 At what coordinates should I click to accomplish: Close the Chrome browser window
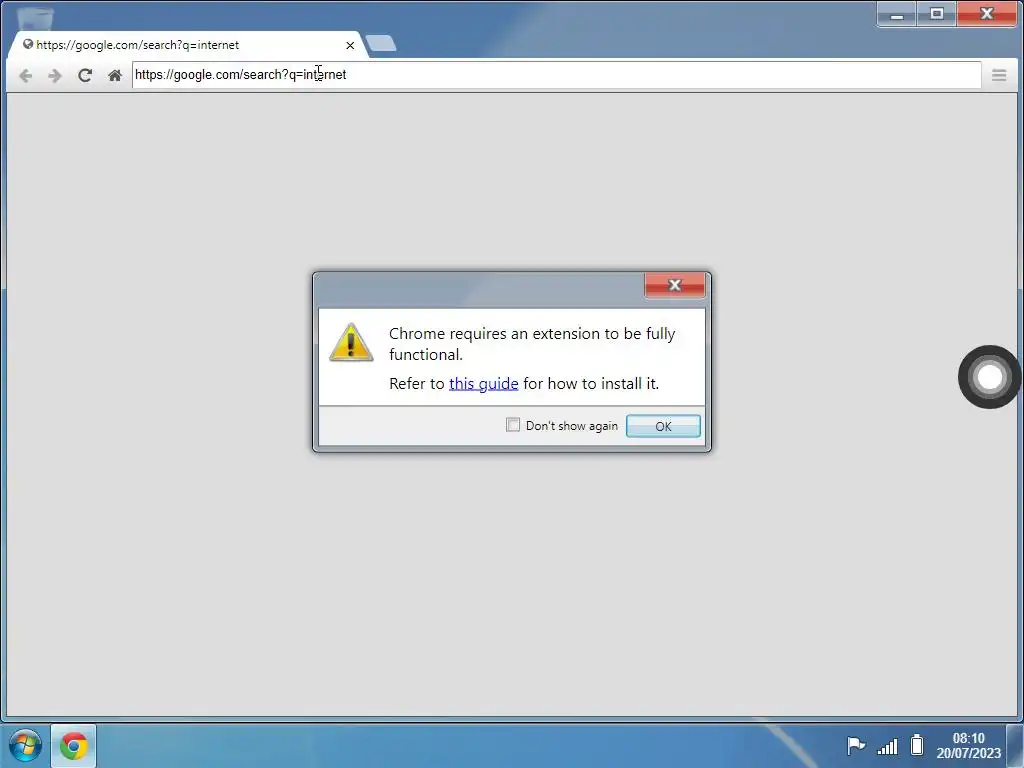click(x=987, y=14)
